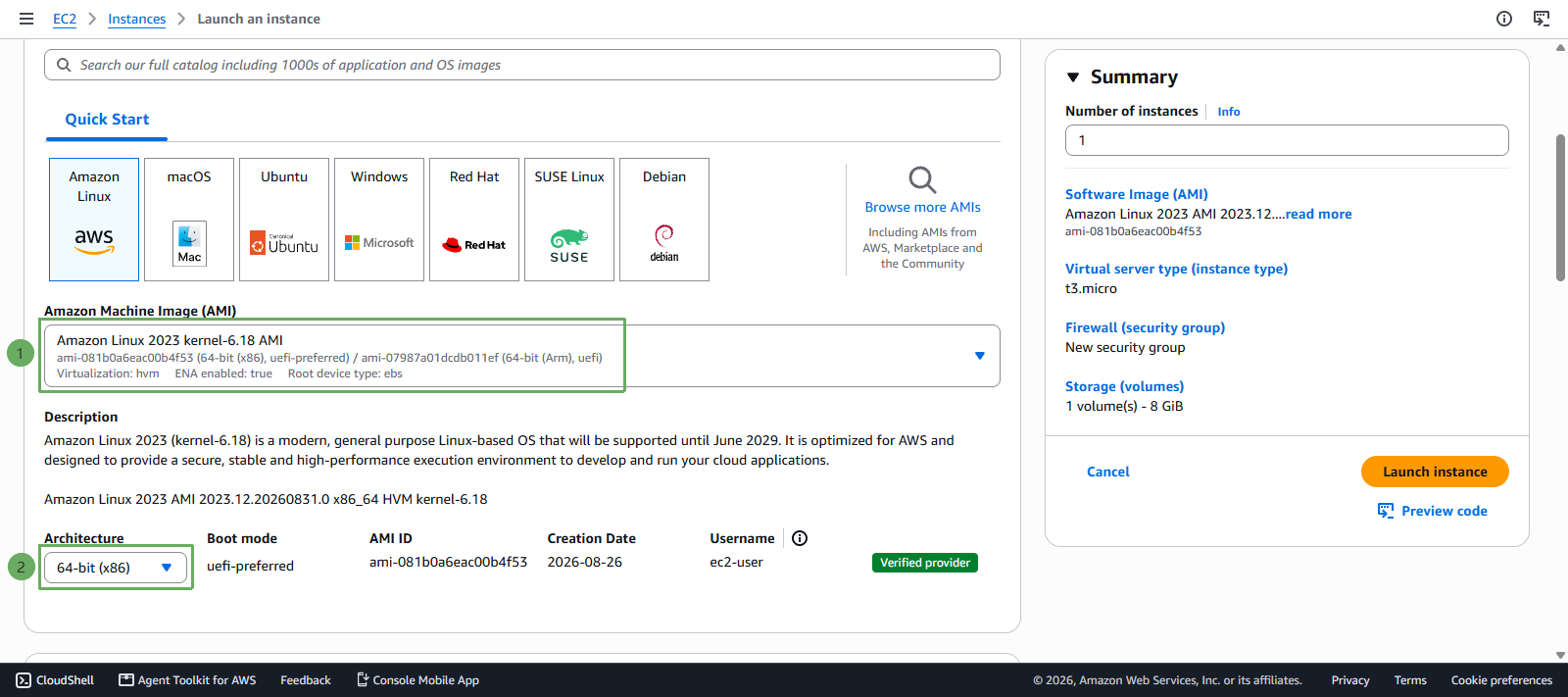Click the Username info circle icon
Image resolution: width=1568 pixels, height=697 pixels.
800,538
